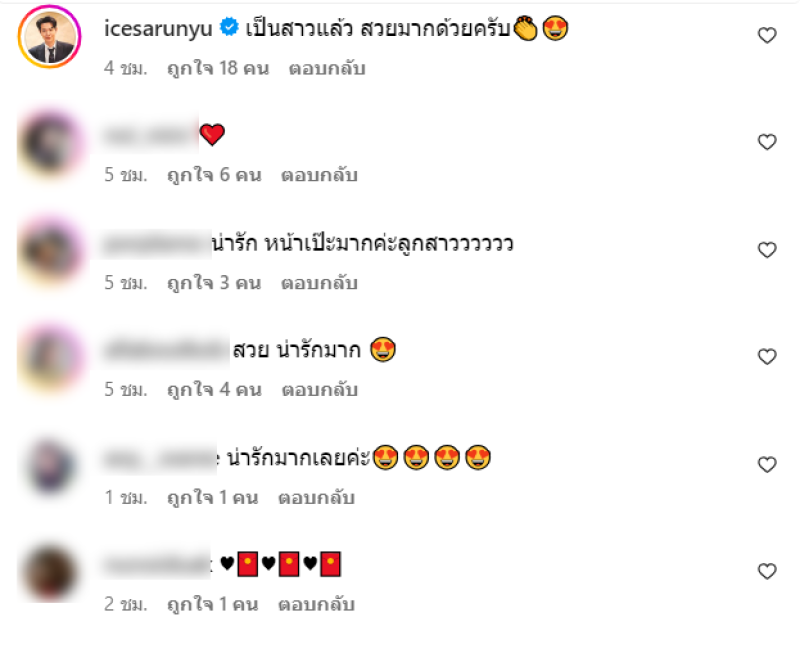Screen dimensions: 800x653
Task: Open blurred avatar beside the red heart comment
Action: tap(49, 143)
